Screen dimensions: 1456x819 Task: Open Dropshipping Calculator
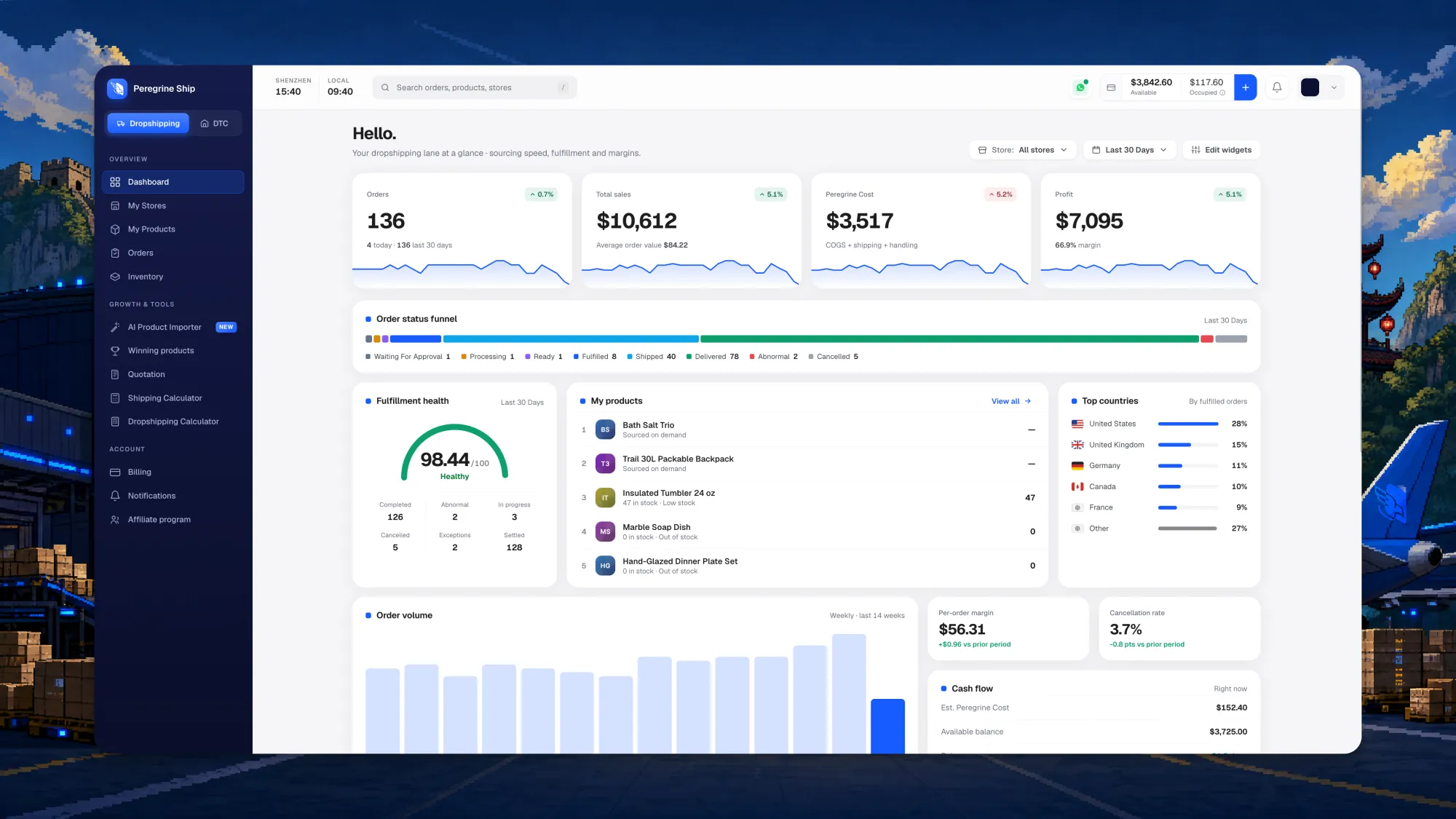point(173,422)
